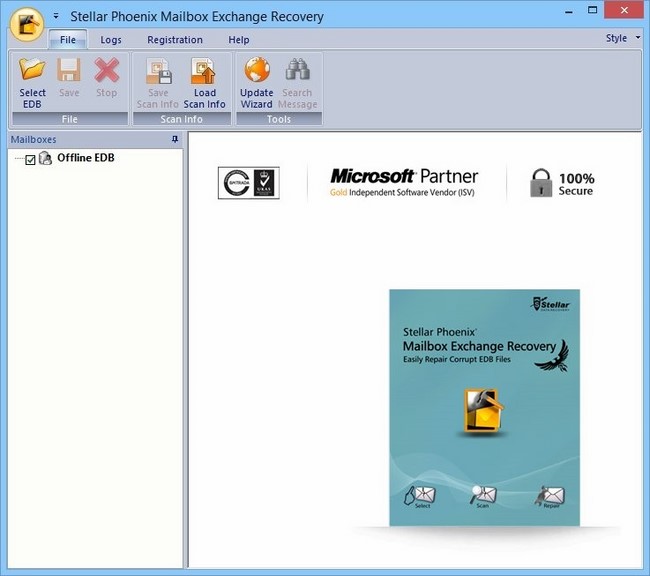The height and width of the screenshot is (576, 650).
Task: Open the Logs ribbon tab
Action: click(111, 40)
